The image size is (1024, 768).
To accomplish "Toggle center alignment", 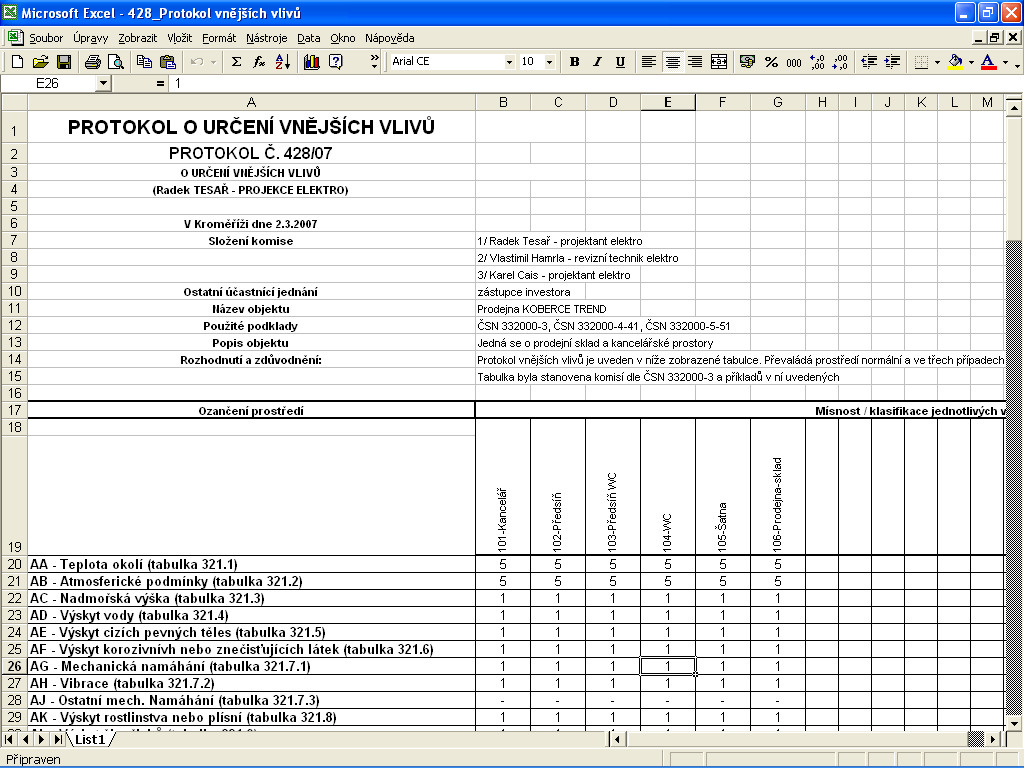I will 672,61.
